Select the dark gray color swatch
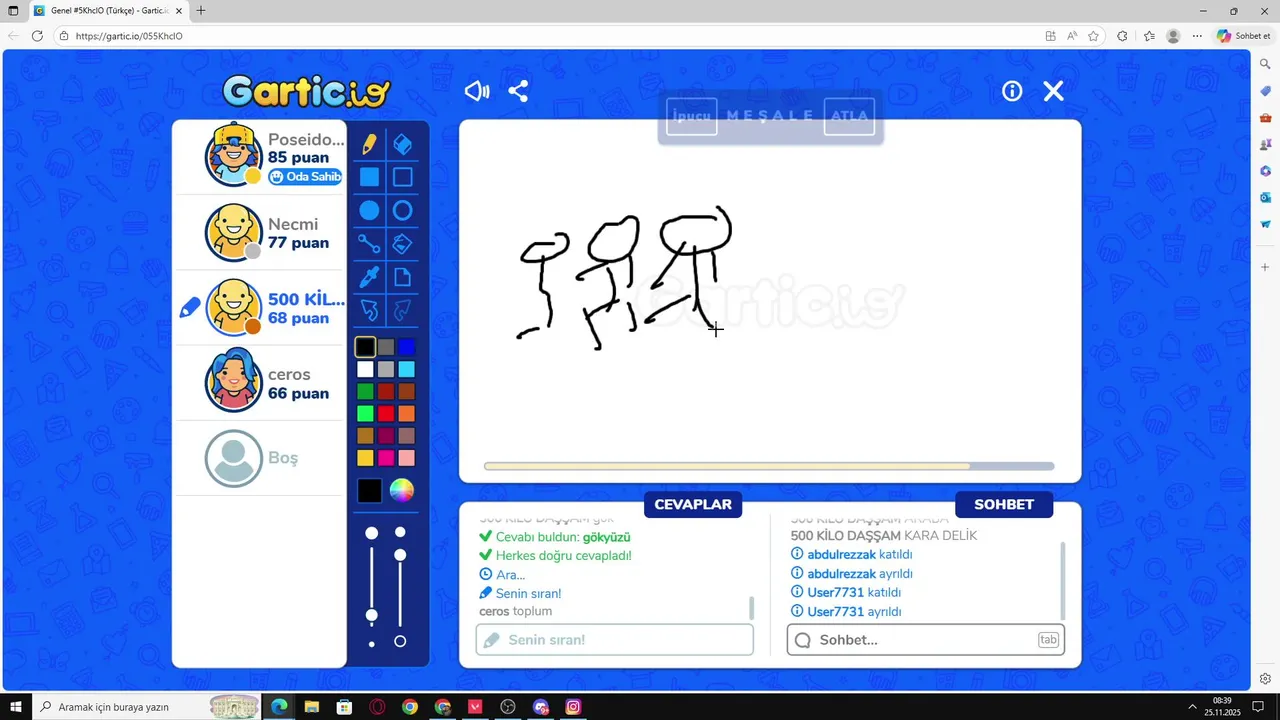Screen dimensions: 1280x720 [x=386, y=347]
